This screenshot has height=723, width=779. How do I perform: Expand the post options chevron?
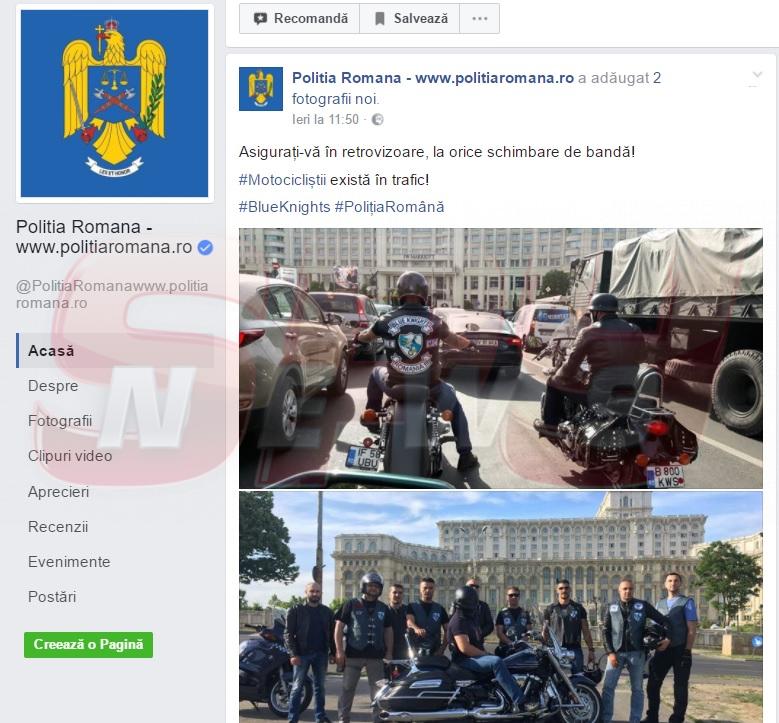click(x=757, y=75)
